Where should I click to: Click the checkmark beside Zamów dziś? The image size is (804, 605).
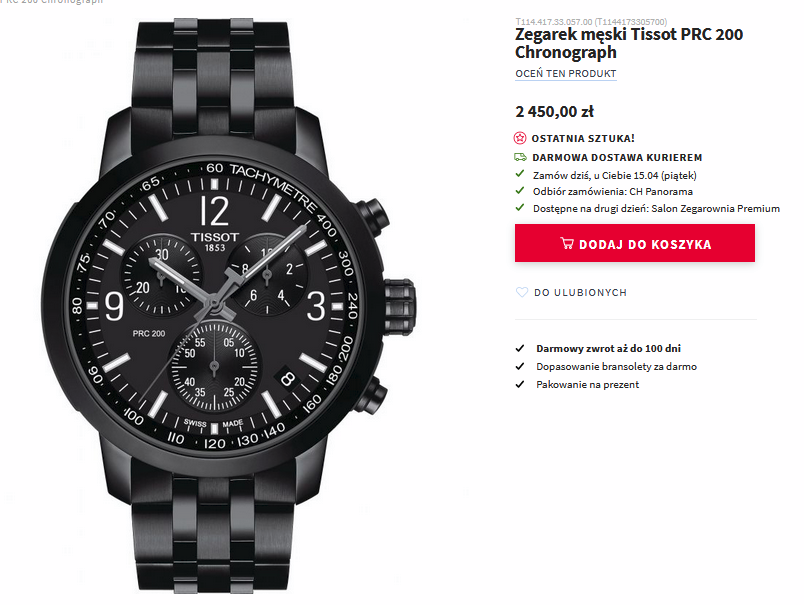519,174
